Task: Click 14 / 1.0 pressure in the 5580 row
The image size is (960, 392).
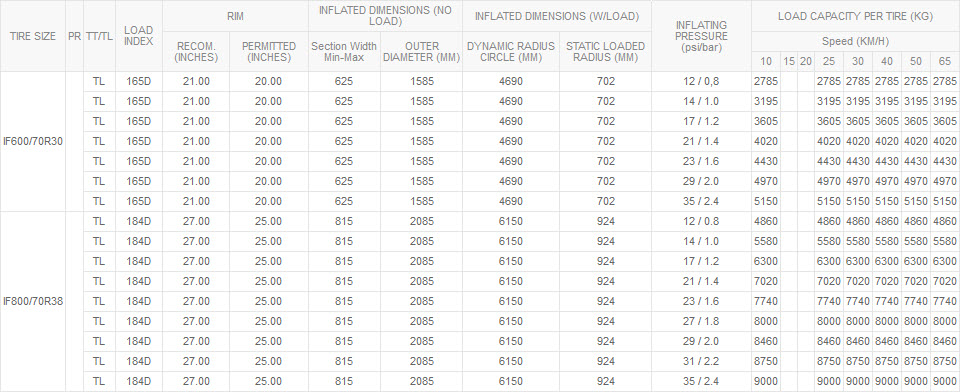Action: (701, 241)
